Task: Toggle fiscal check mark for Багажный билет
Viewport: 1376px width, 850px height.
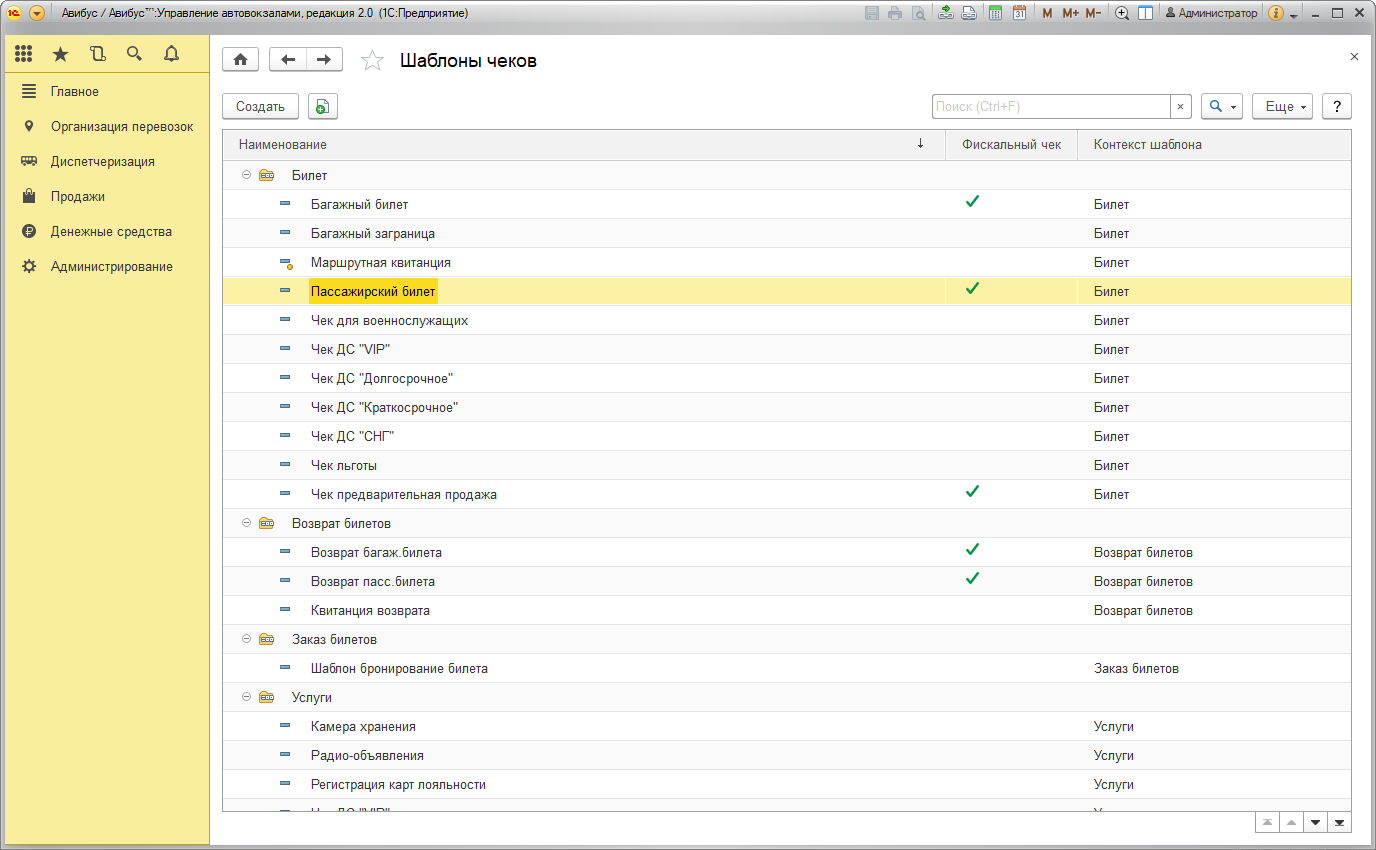Action: click(x=972, y=202)
